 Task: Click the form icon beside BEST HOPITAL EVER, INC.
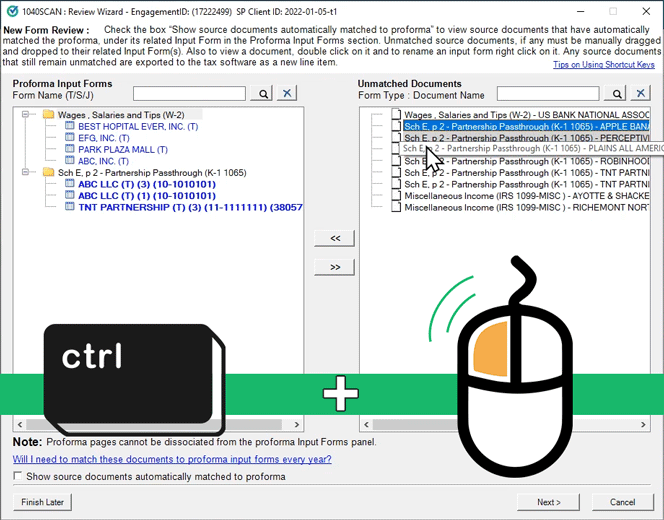[70, 127]
